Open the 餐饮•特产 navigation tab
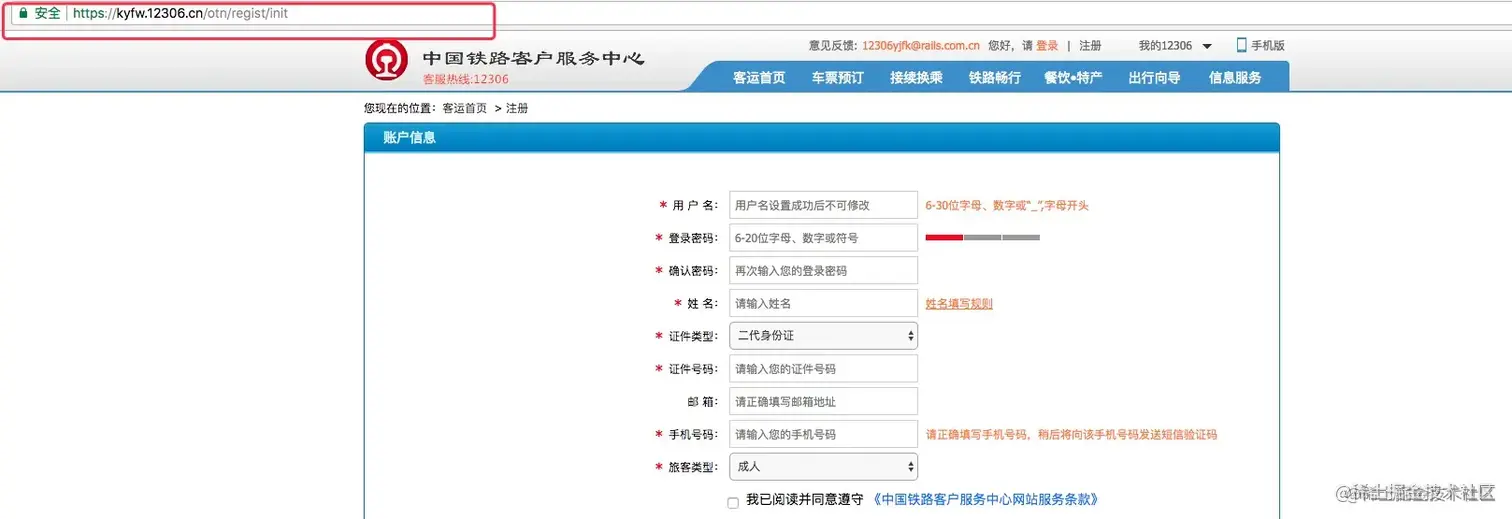This screenshot has height=519, width=1512. pyautogui.click(x=1074, y=77)
